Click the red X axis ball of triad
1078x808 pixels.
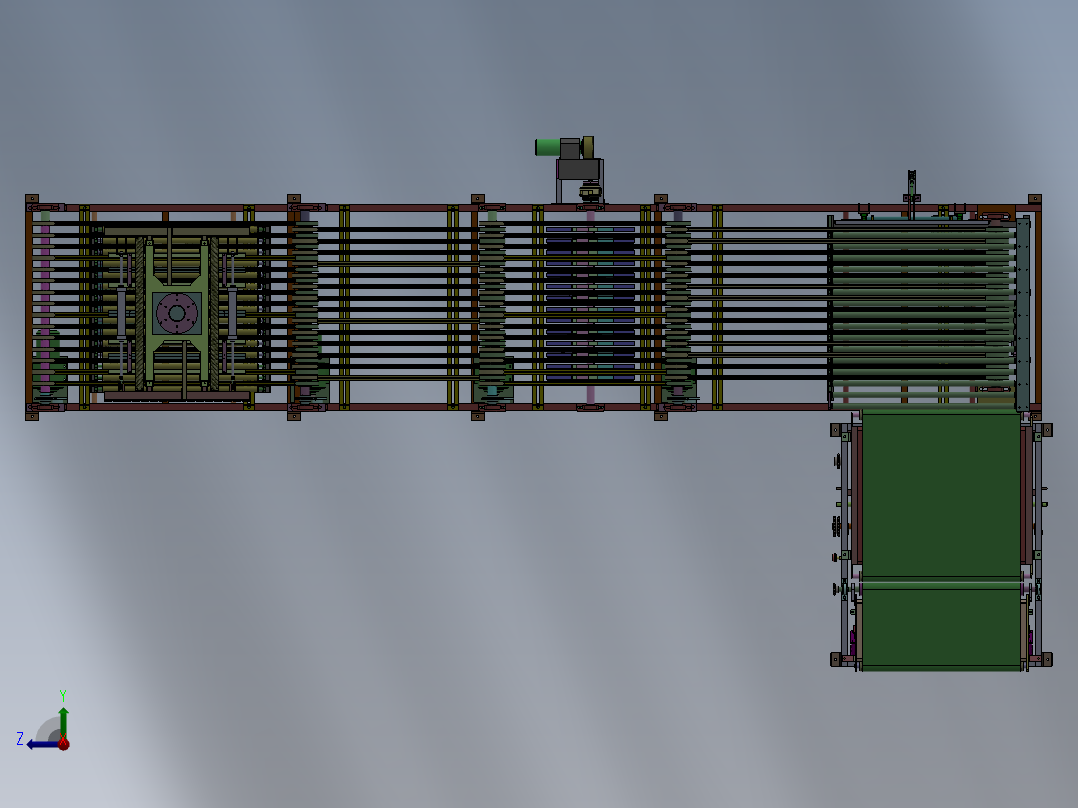point(64,743)
